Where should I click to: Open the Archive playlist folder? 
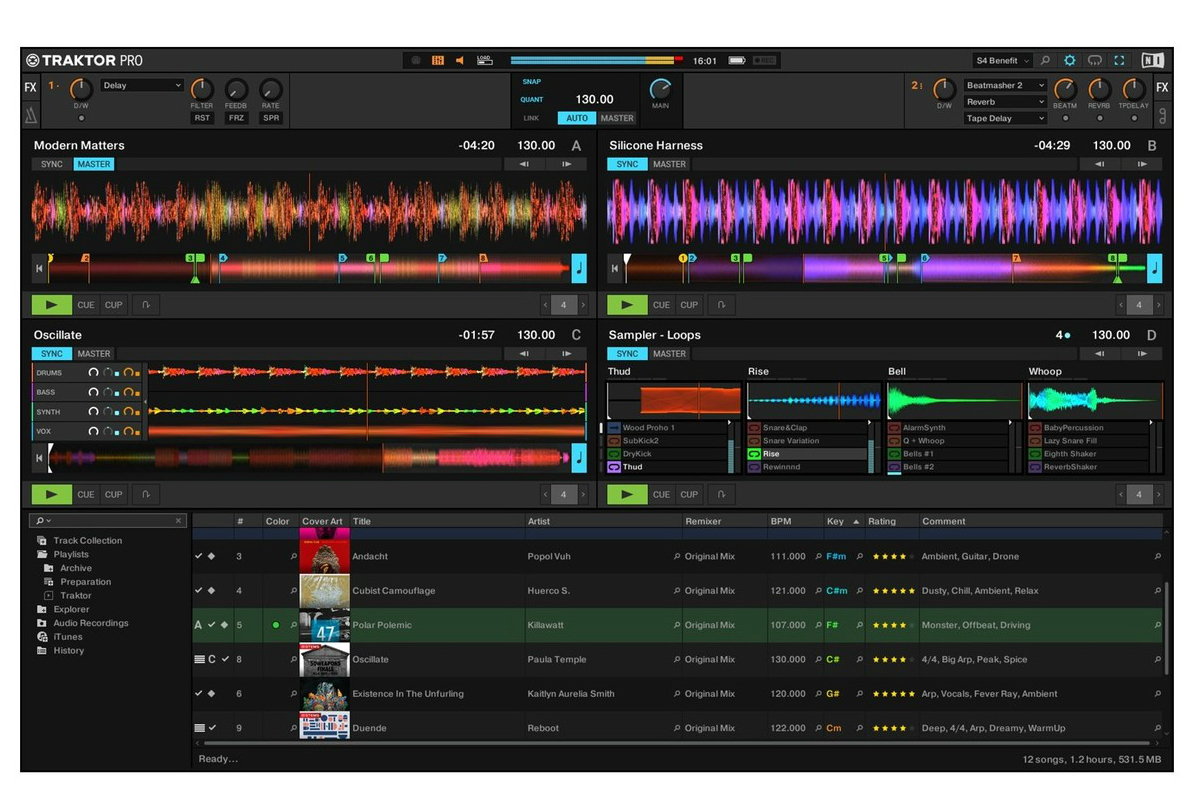click(76, 568)
